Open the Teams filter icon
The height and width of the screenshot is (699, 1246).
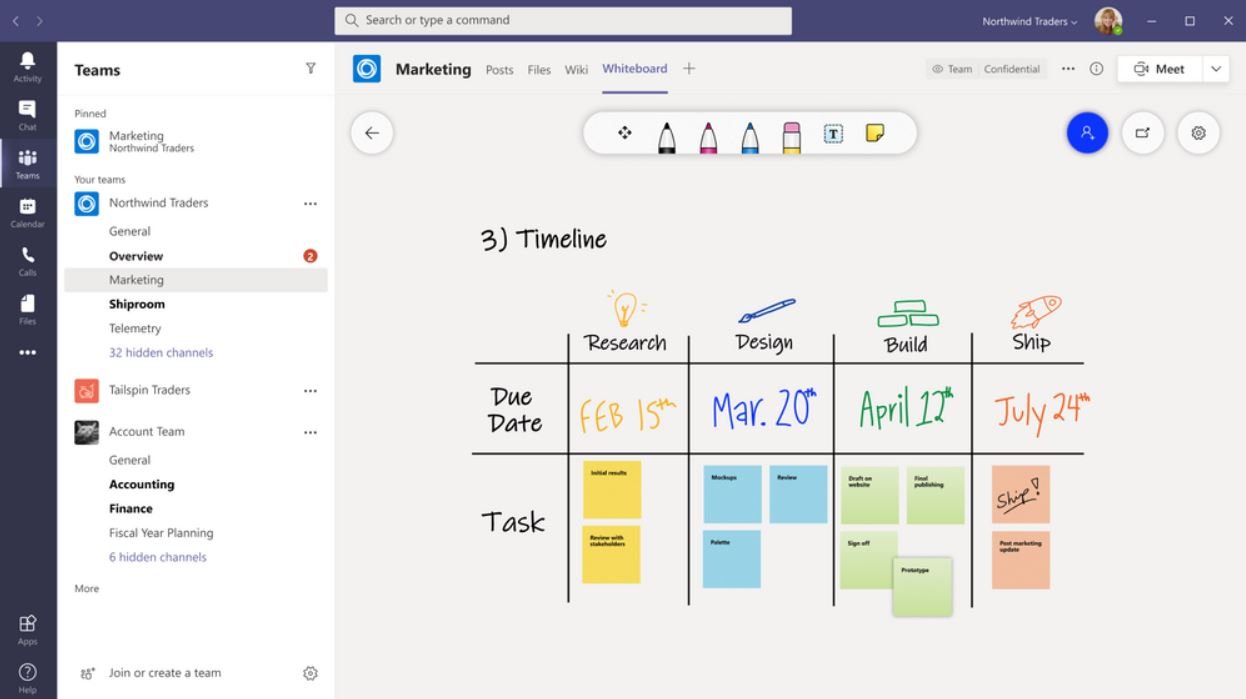[x=310, y=69]
